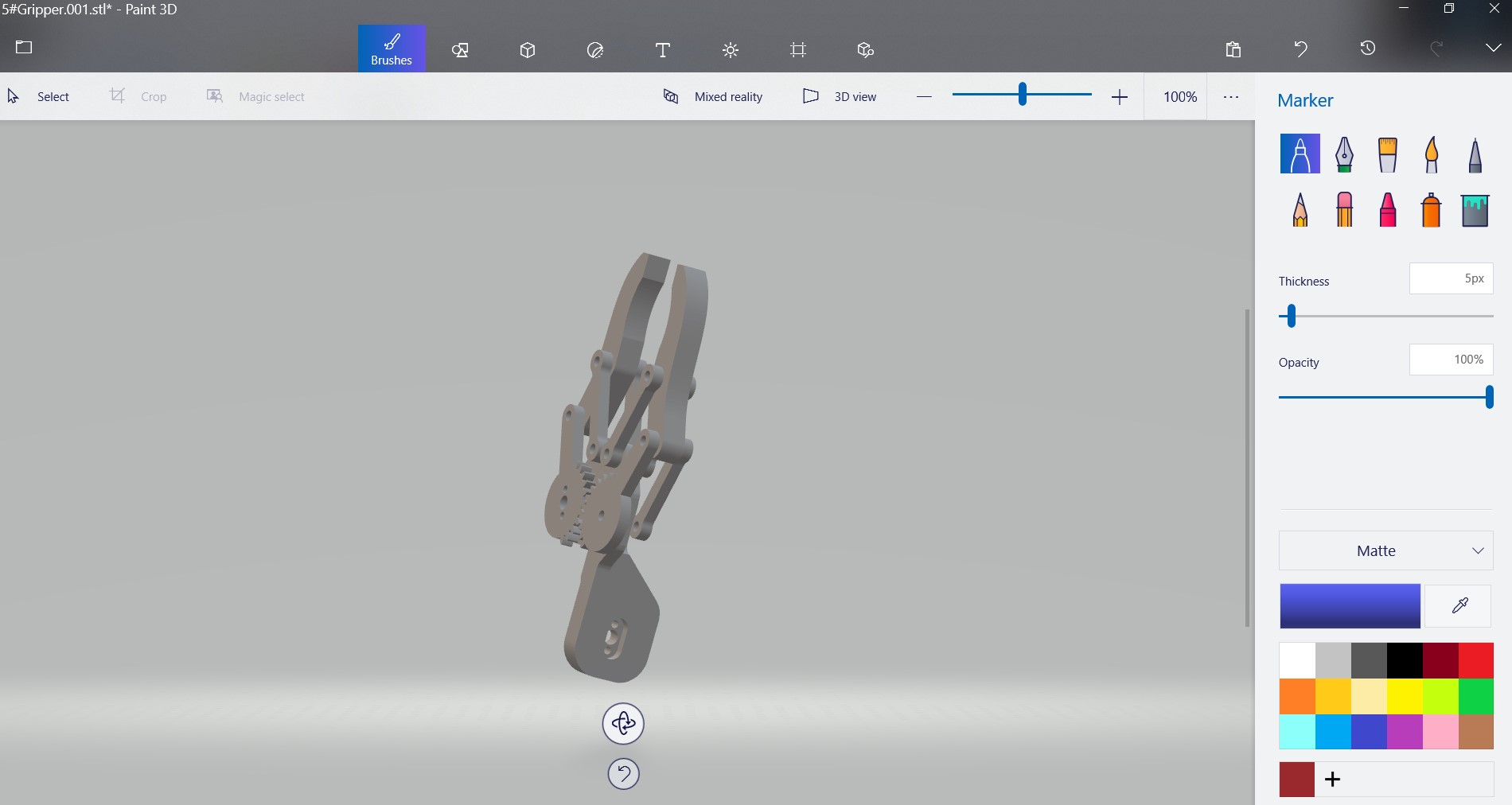Choose the Eraser tool
The image size is (1512, 805).
point(1343,210)
